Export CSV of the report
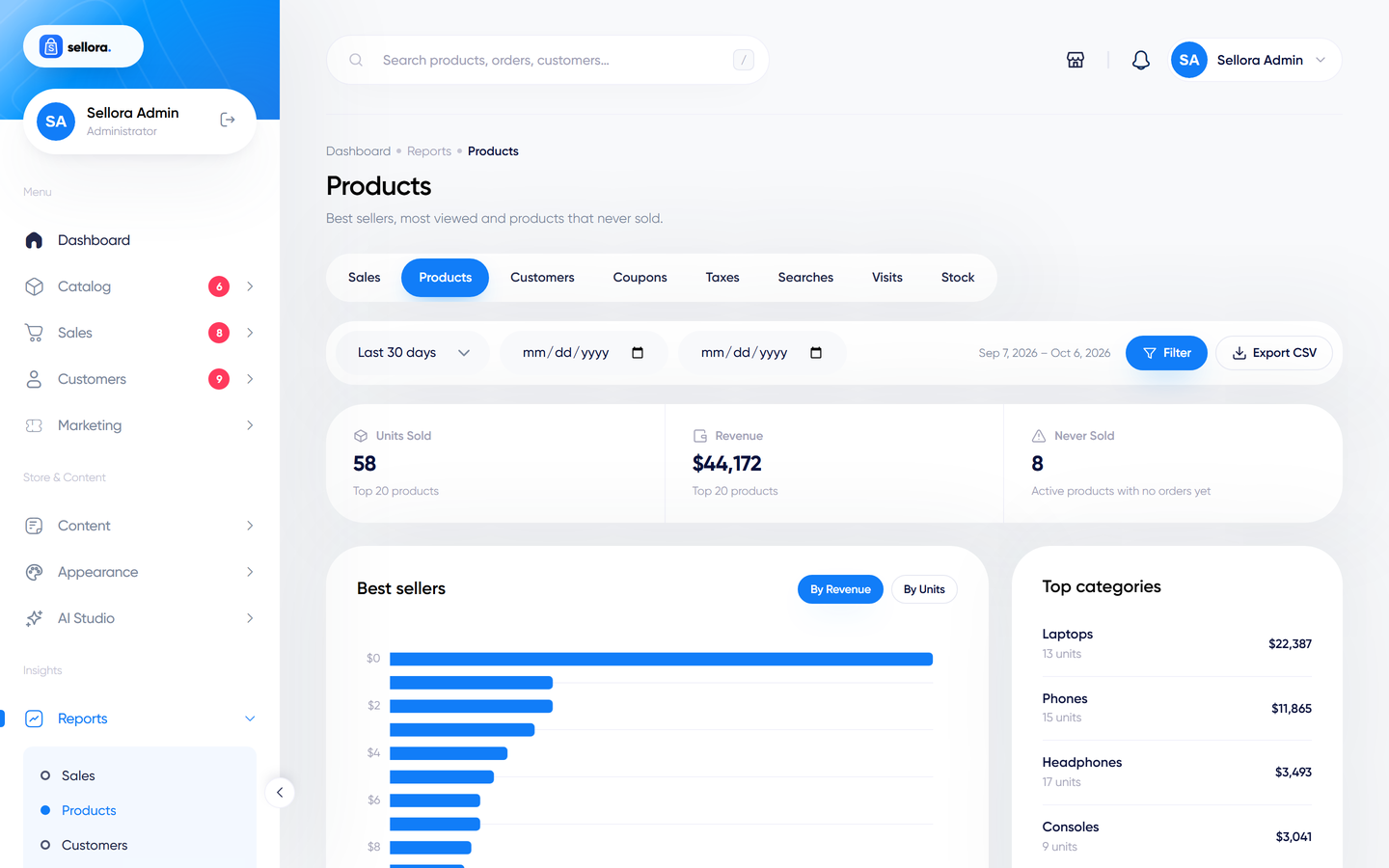Image resolution: width=1389 pixels, height=868 pixels. click(1274, 353)
